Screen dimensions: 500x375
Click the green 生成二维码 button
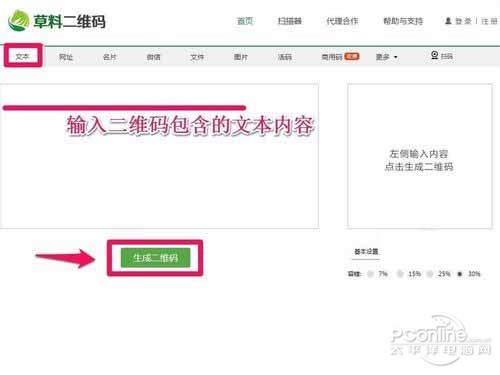click(155, 257)
